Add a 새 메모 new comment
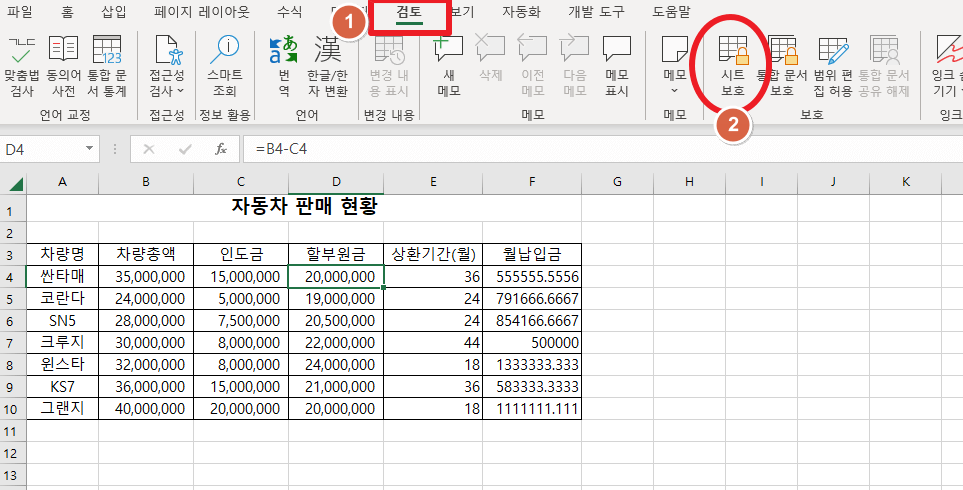The image size is (963, 490). (449, 66)
